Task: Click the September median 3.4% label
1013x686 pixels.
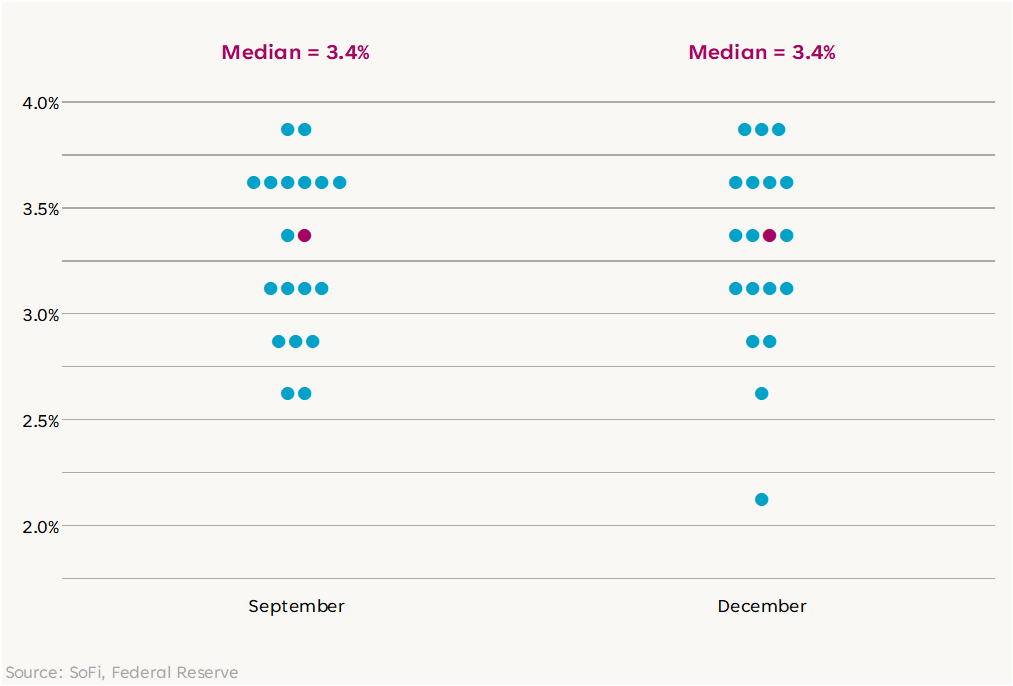Action: click(x=295, y=52)
